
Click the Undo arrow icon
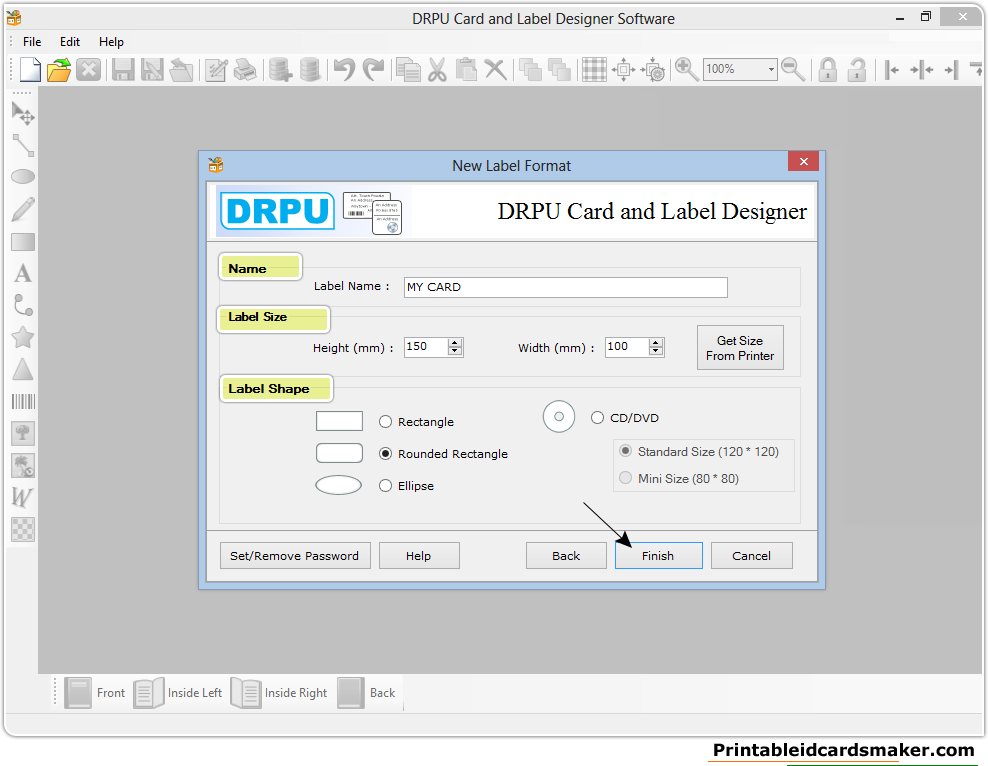tap(344, 69)
